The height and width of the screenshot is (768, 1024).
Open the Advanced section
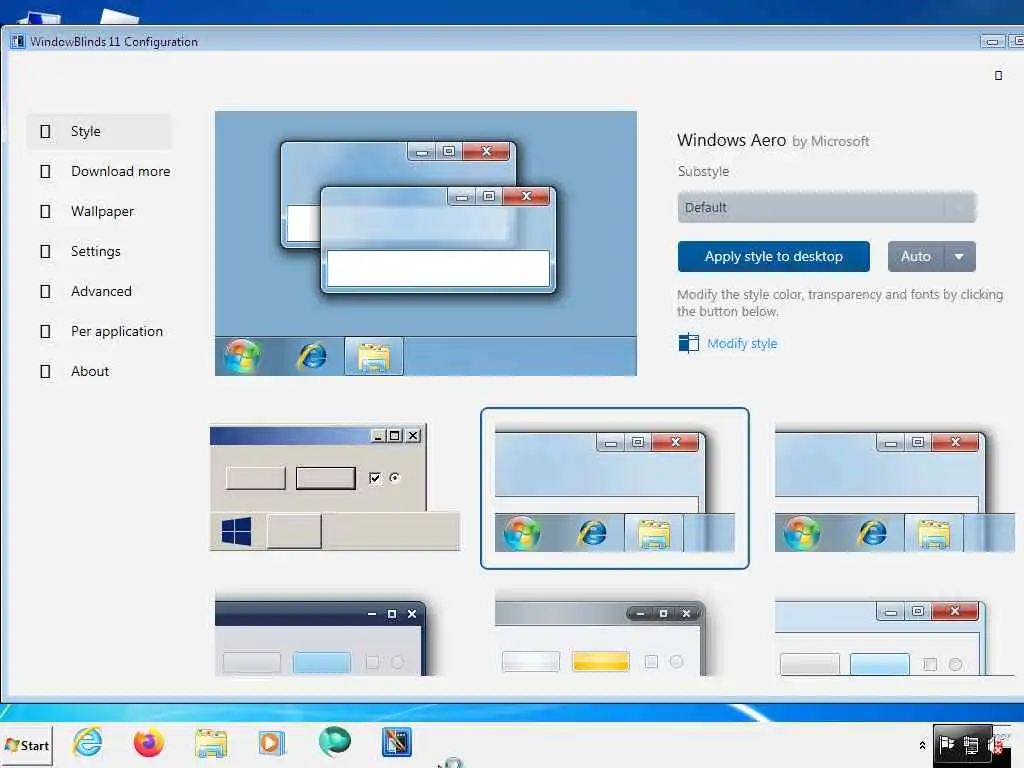[x=99, y=291]
